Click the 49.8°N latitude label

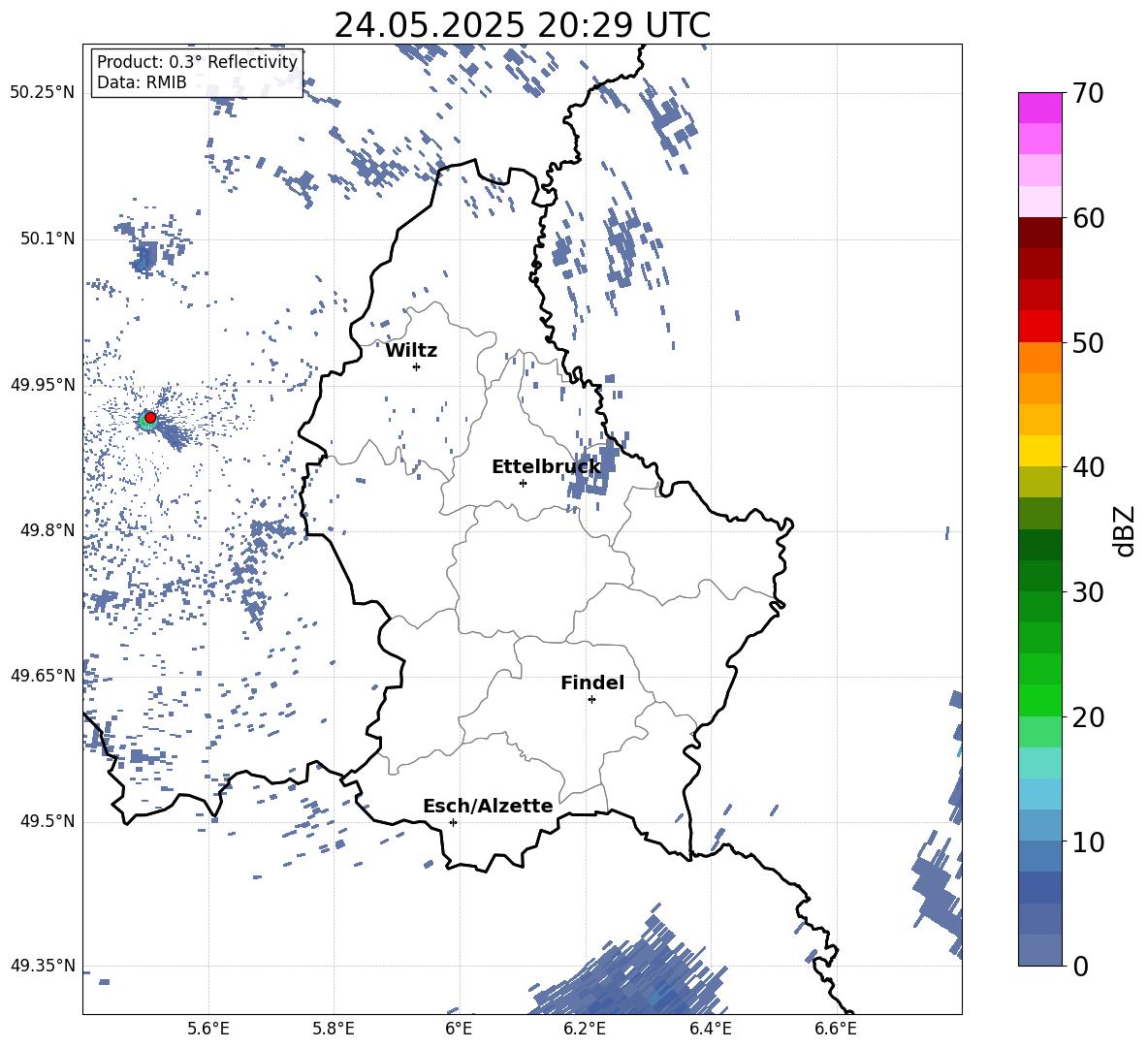coord(48,530)
